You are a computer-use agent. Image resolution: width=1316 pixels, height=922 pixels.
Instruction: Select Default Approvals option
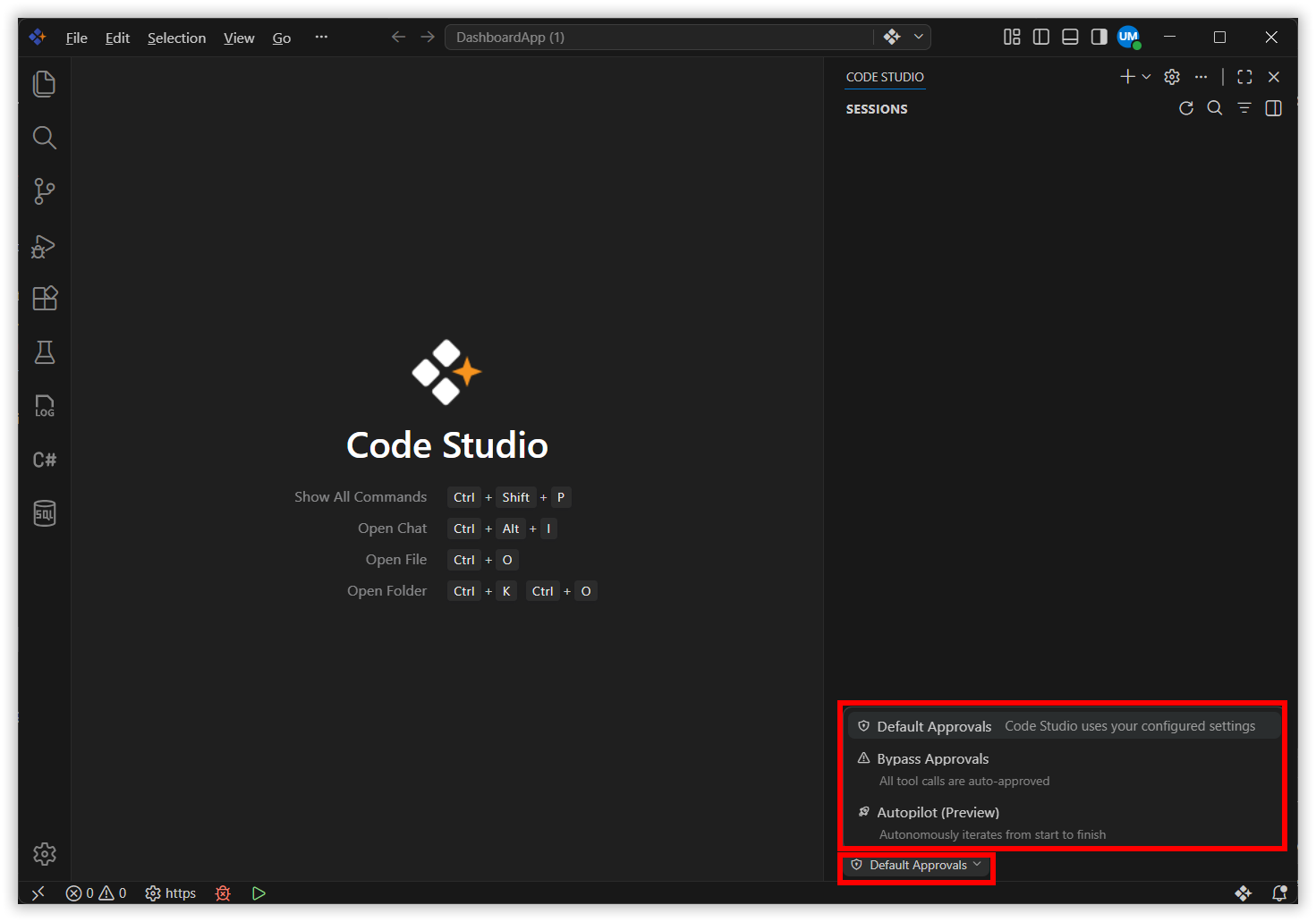(1063, 726)
